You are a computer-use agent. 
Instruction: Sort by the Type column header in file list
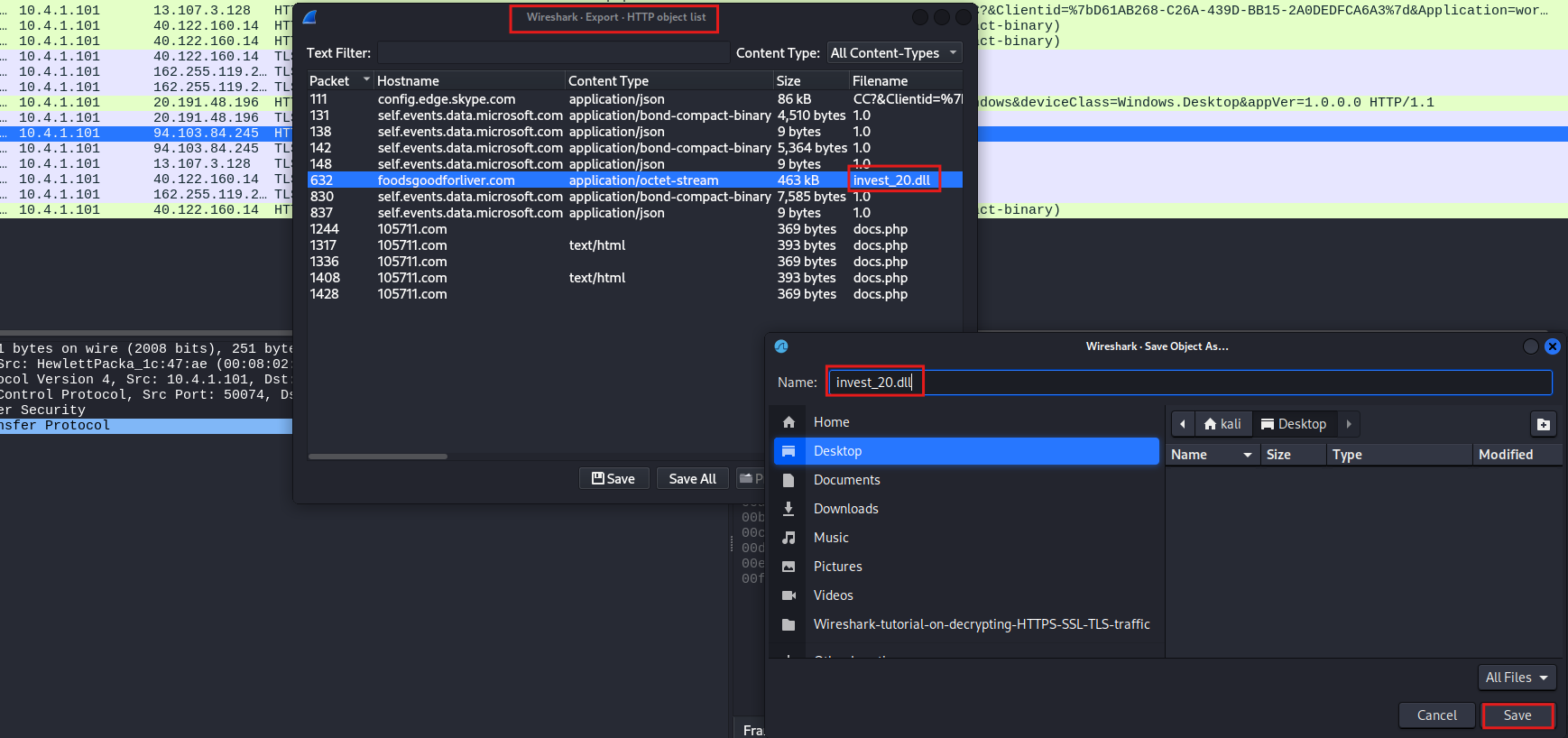point(1399,455)
